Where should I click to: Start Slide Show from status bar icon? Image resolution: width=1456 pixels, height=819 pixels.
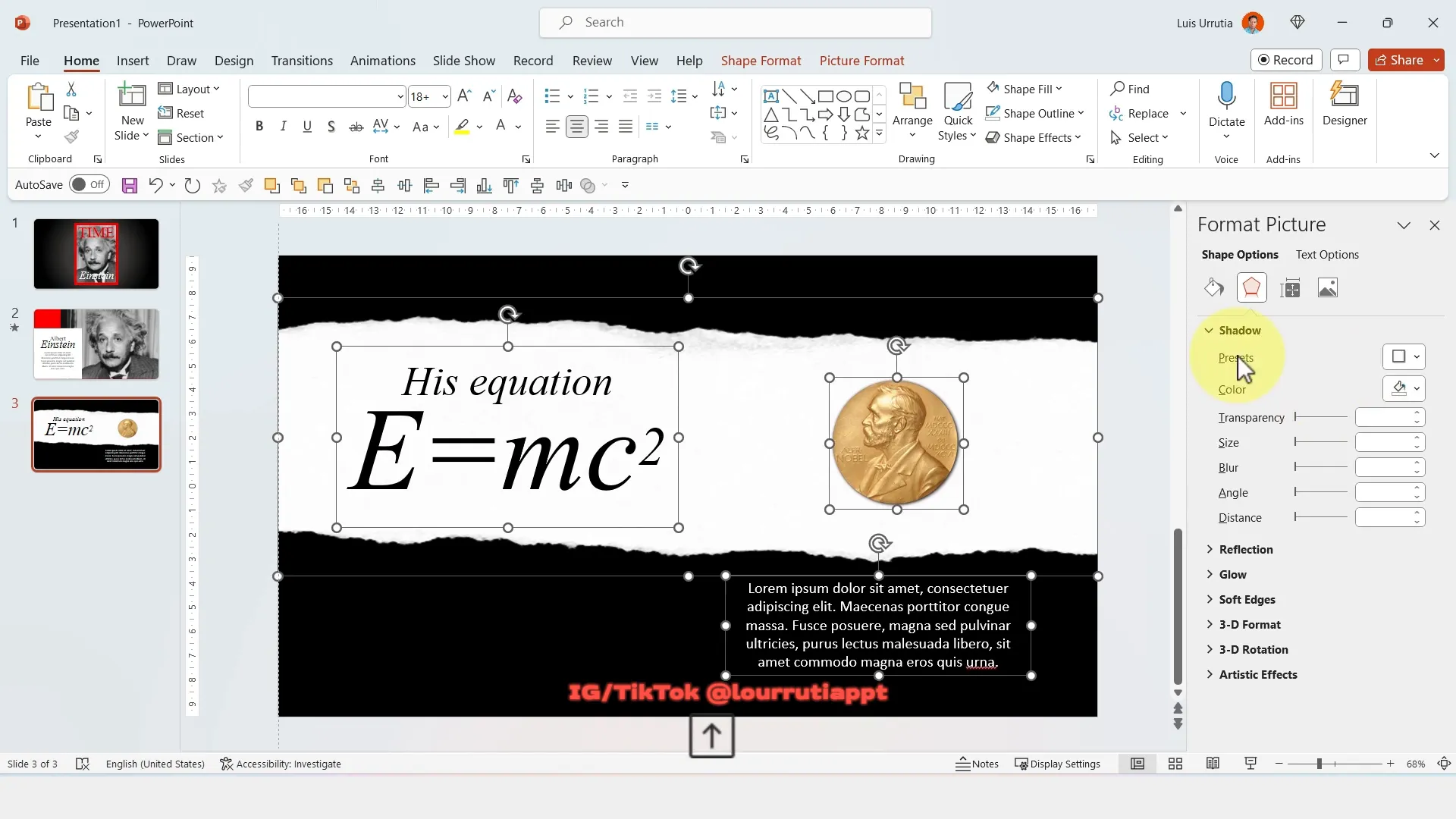point(1250,764)
